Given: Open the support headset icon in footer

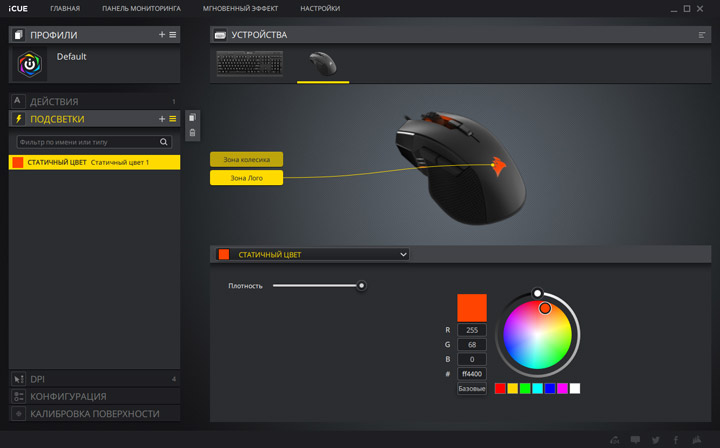Looking at the screenshot, I should [x=614, y=440].
